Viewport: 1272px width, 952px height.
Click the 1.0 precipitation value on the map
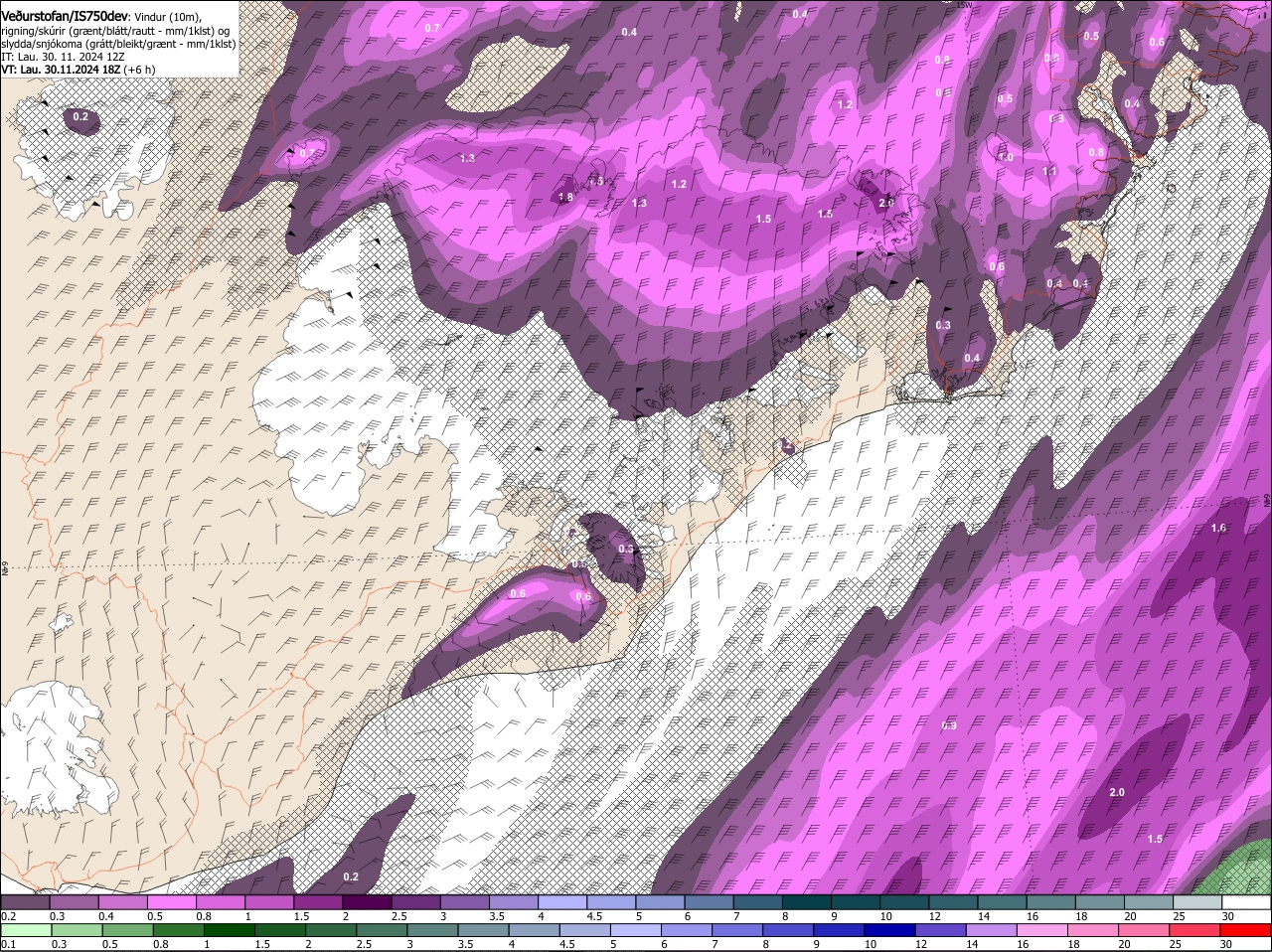pyautogui.click(x=1006, y=157)
